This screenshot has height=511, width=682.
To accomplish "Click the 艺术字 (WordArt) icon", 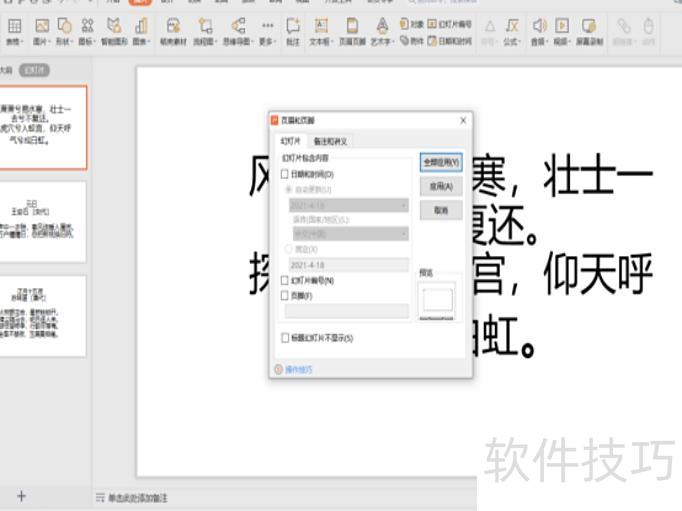I will [382, 29].
